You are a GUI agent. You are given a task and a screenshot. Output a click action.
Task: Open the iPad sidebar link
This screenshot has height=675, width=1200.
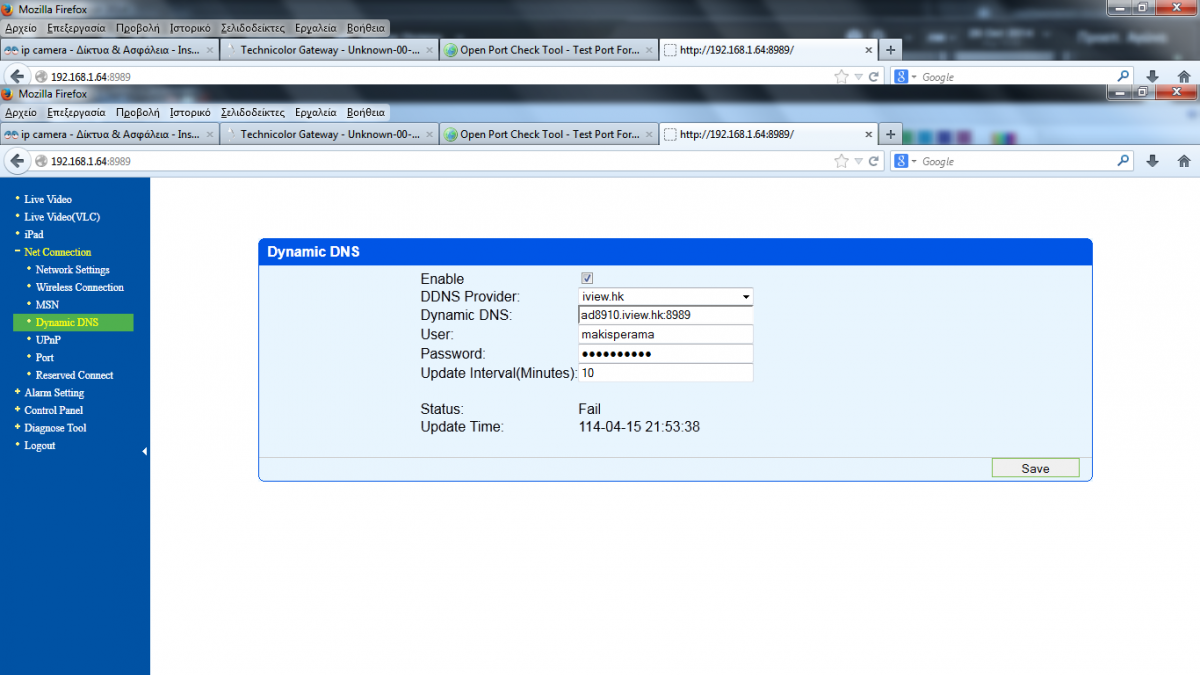(x=34, y=234)
